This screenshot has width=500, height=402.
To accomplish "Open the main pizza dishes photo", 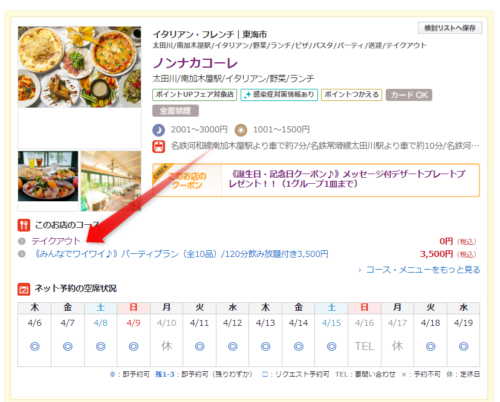I will coord(79,67).
